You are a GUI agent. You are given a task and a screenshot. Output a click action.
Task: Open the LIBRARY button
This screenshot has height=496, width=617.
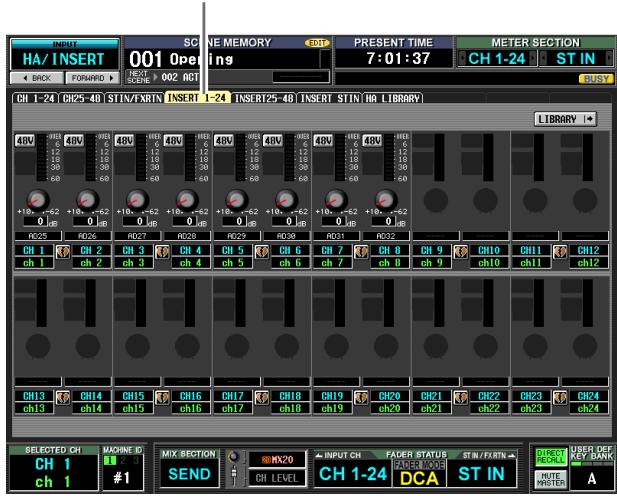click(565, 119)
